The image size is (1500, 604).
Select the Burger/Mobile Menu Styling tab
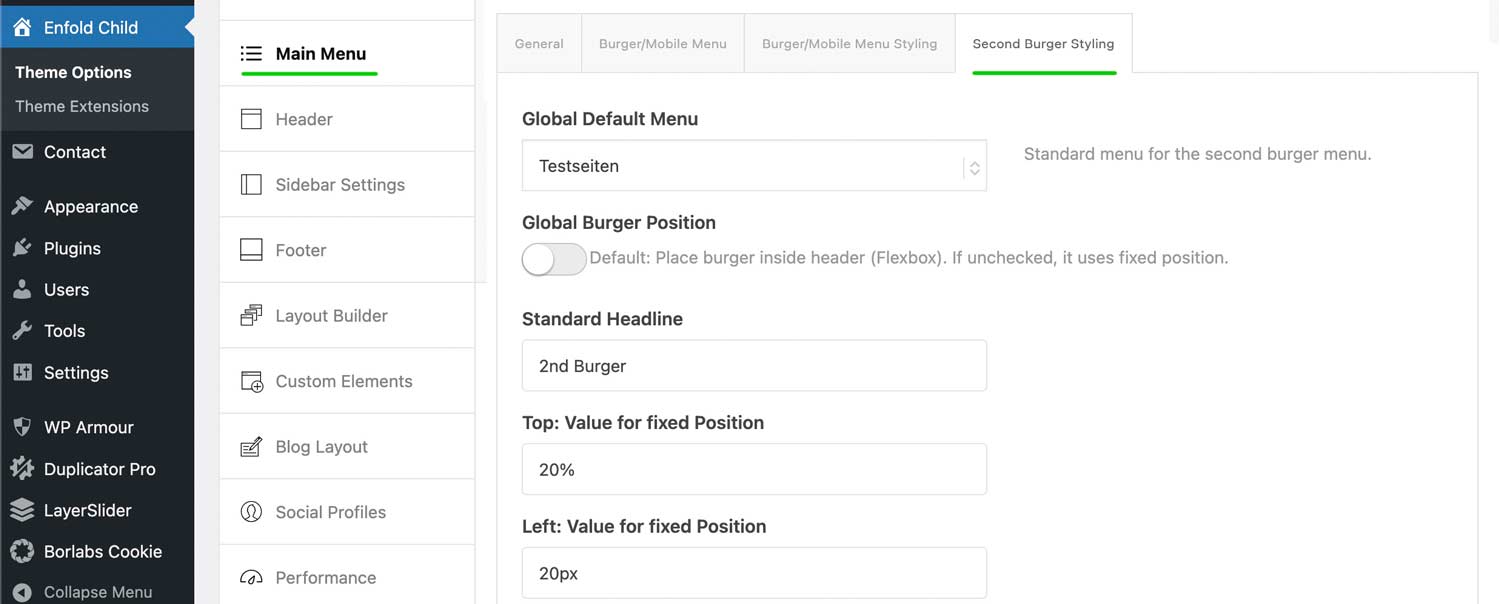tap(849, 44)
